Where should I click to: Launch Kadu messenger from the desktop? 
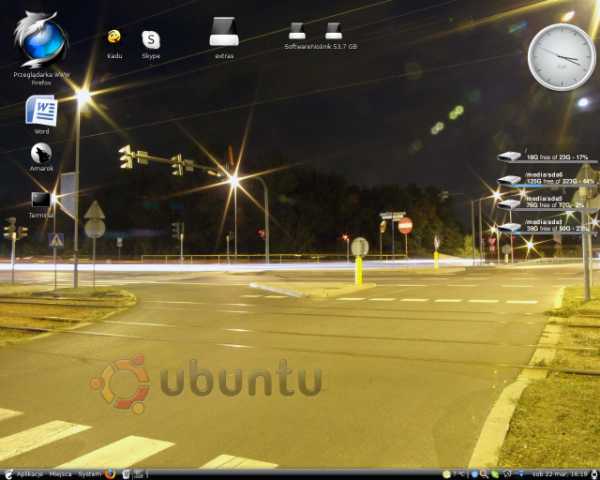click(114, 37)
